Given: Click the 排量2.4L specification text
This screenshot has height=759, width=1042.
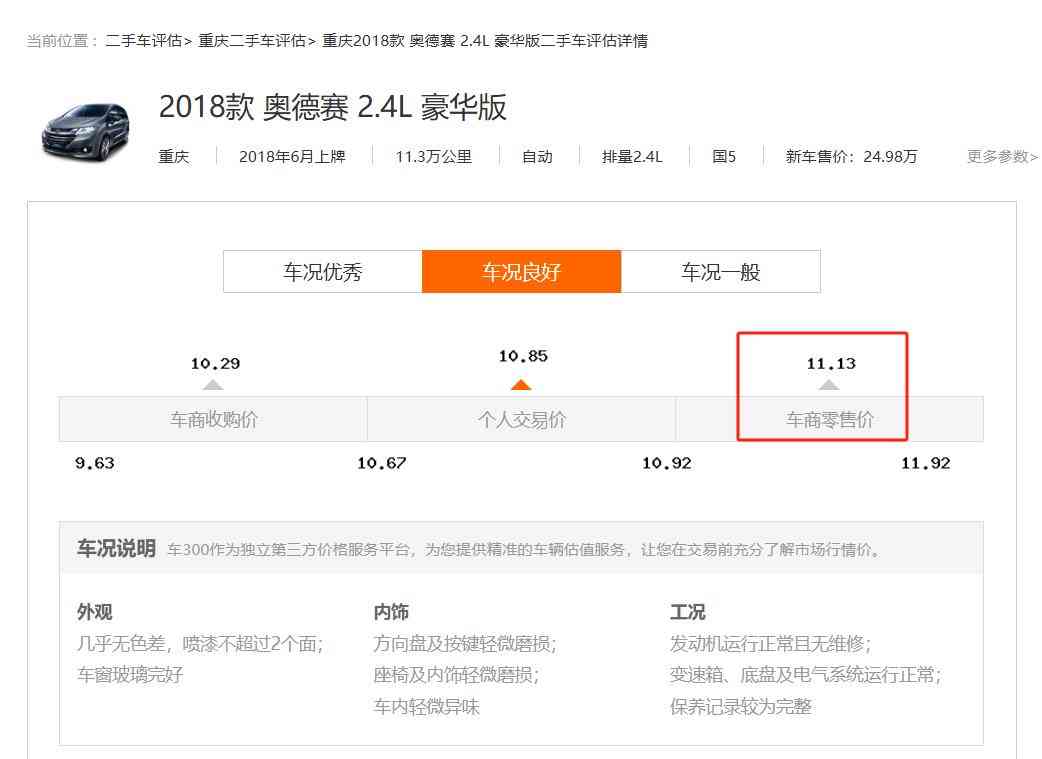Looking at the screenshot, I should coord(635,157).
